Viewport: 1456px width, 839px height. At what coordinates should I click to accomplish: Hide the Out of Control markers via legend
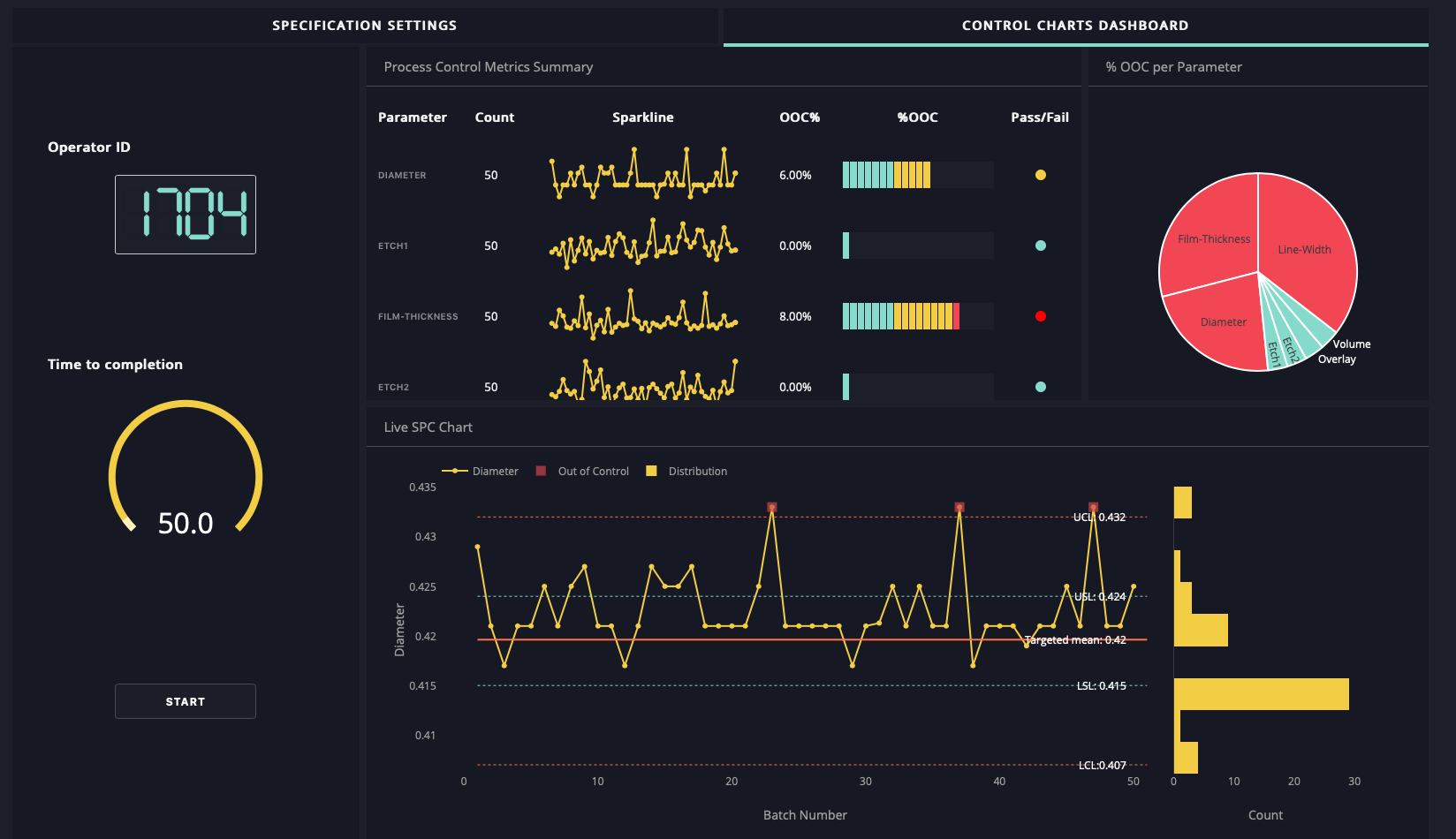581,471
